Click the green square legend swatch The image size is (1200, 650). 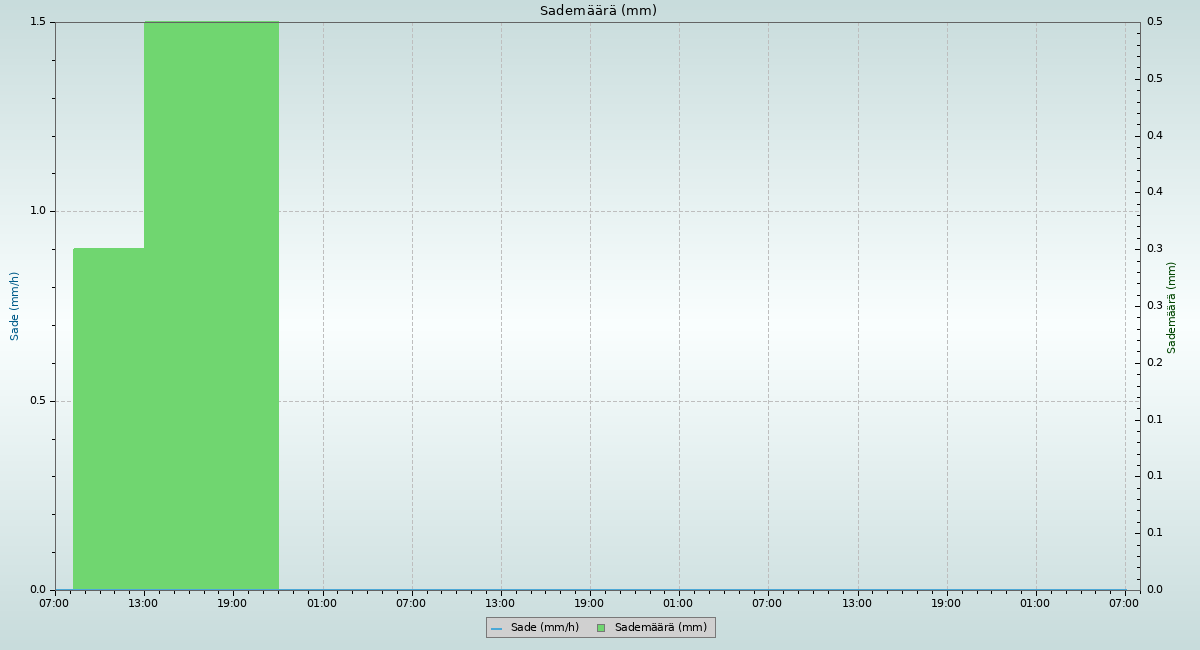pos(601,628)
